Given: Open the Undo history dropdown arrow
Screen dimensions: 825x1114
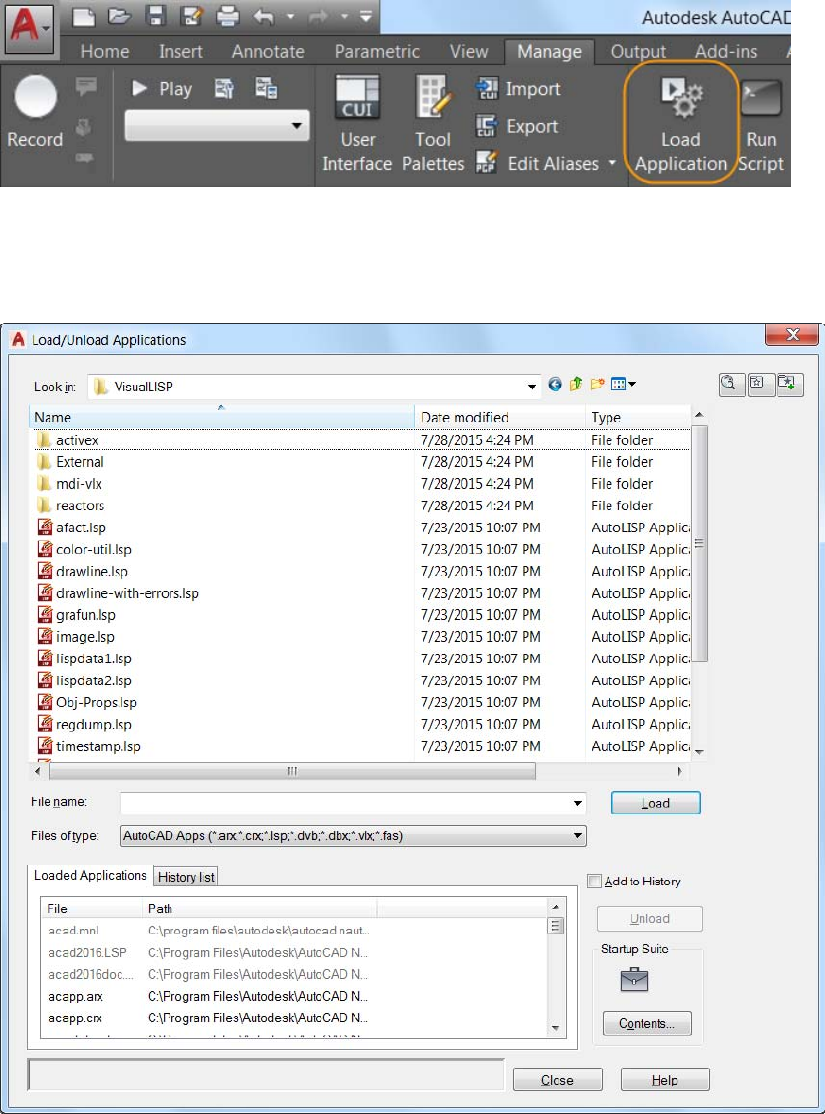Looking at the screenshot, I should 289,16.
